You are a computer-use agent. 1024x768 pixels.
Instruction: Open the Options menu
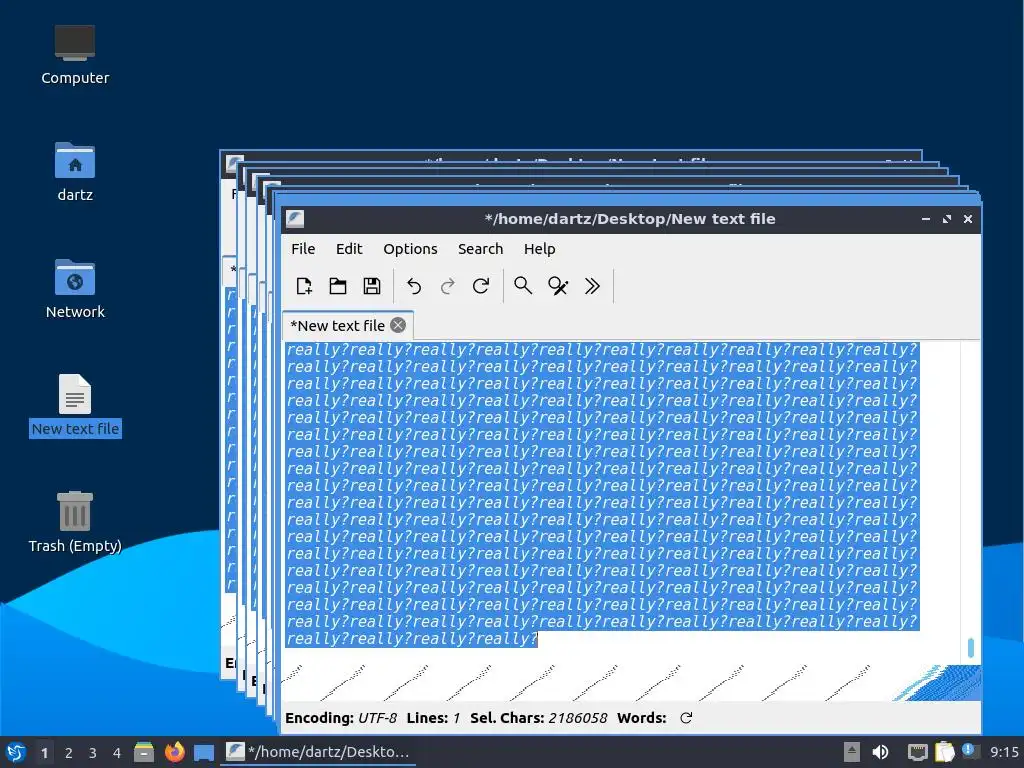410,249
